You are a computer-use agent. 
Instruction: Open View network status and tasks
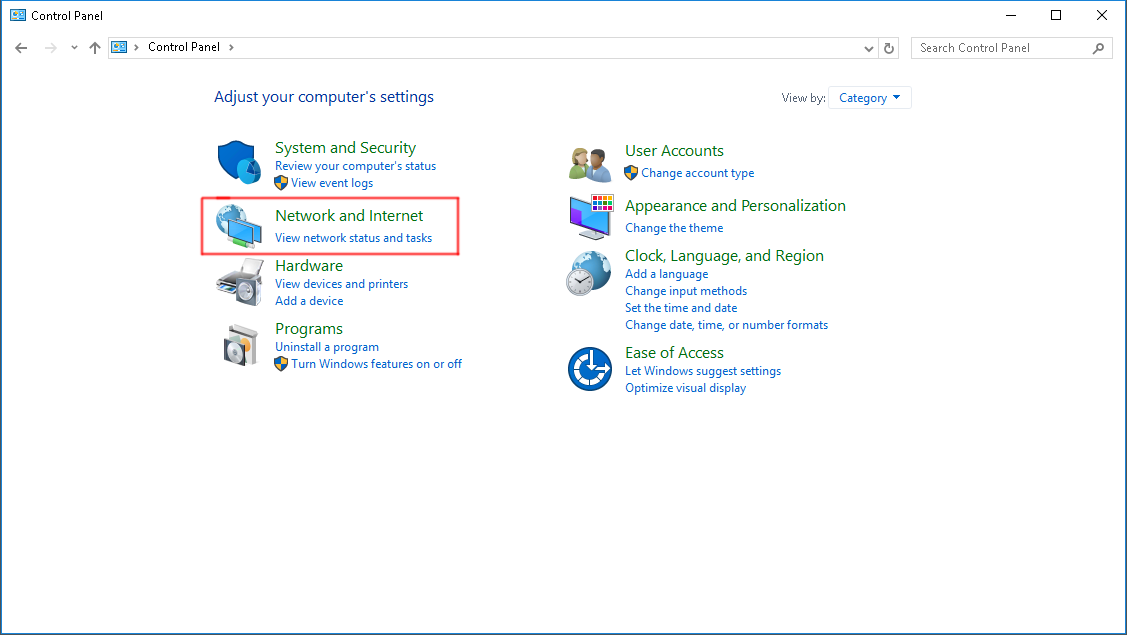[x=353, y=238]
